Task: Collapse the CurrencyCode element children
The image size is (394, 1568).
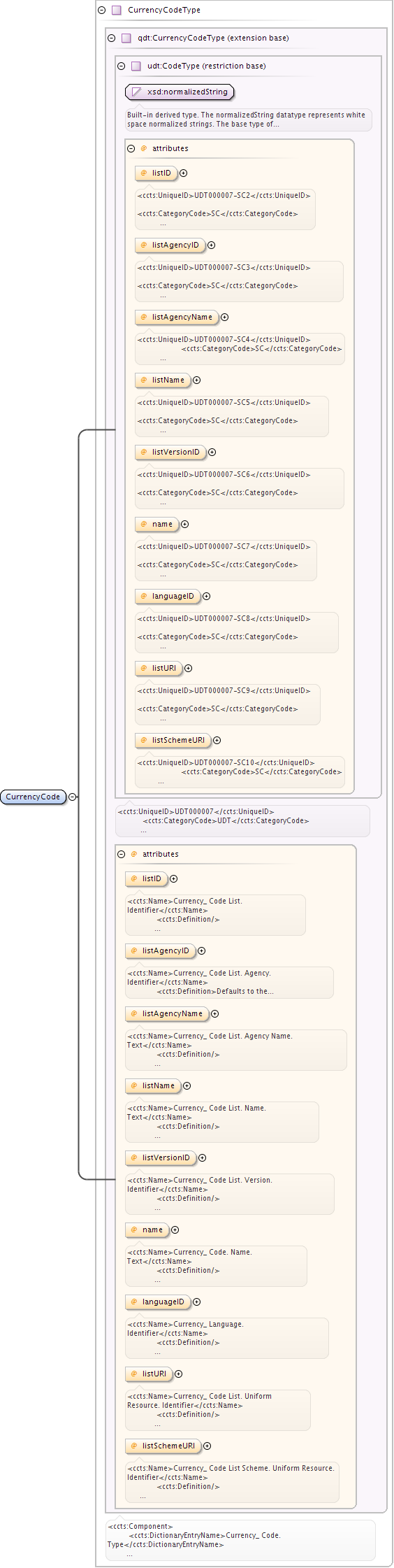Action: (73, 797)
